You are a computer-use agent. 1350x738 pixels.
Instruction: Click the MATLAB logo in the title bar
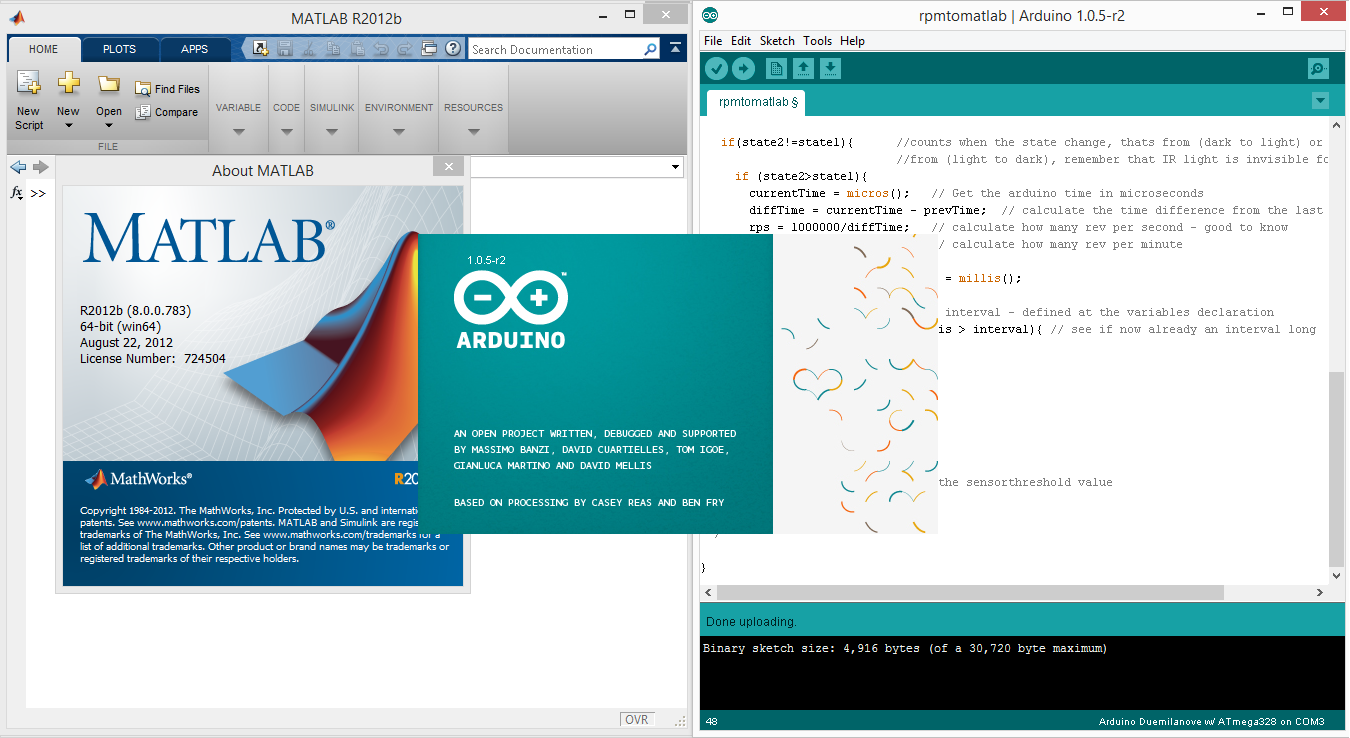pyautogui.click(x=17, y=17)
